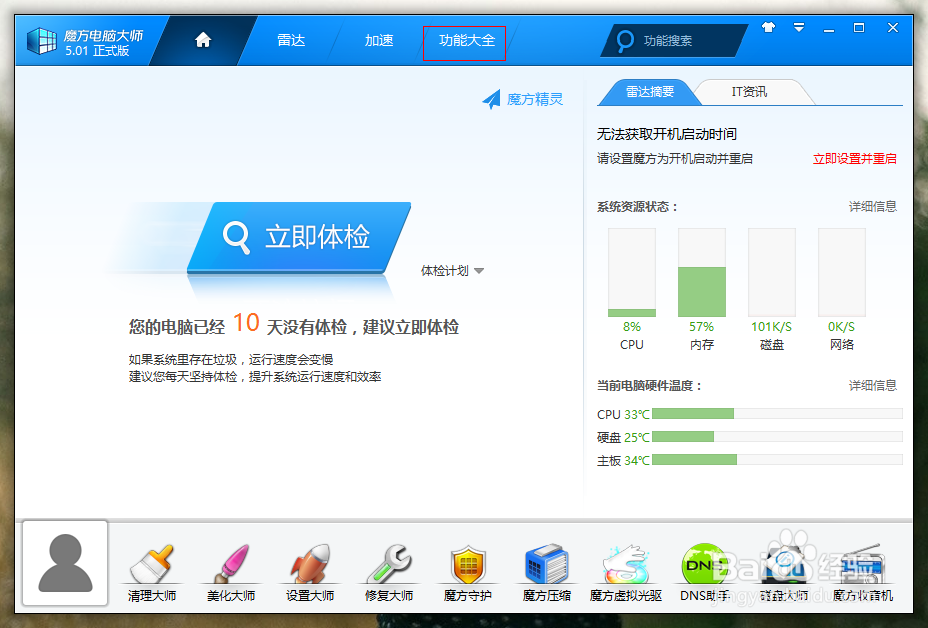Launch 设置大师 rocket icon
The image size is (928, 628).
[x=310, y=563]
